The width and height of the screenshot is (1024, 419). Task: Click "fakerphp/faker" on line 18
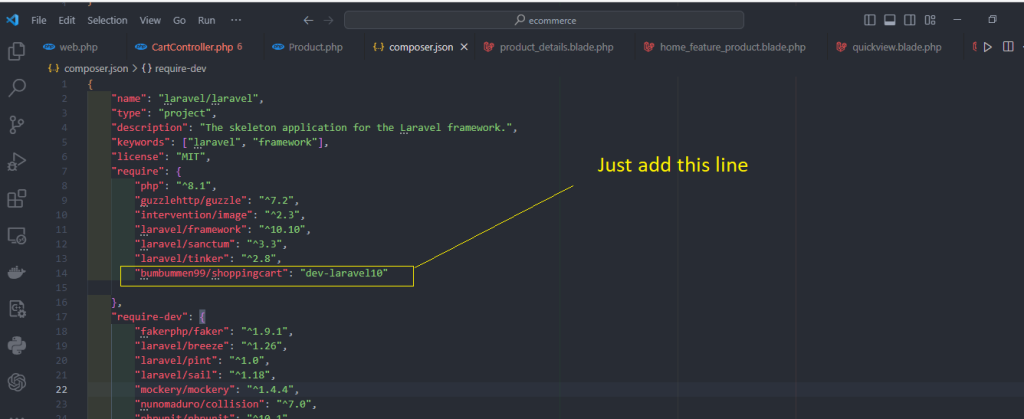point(183,332)
